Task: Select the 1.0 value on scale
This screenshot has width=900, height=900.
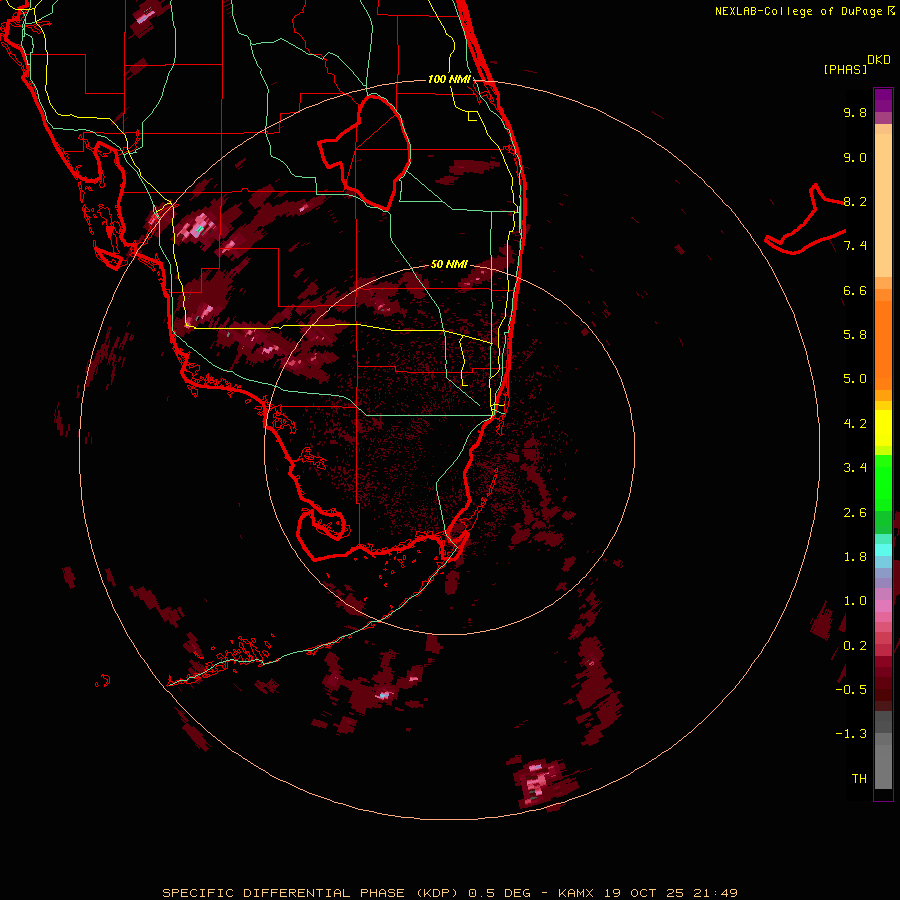Action: (855, 601)
